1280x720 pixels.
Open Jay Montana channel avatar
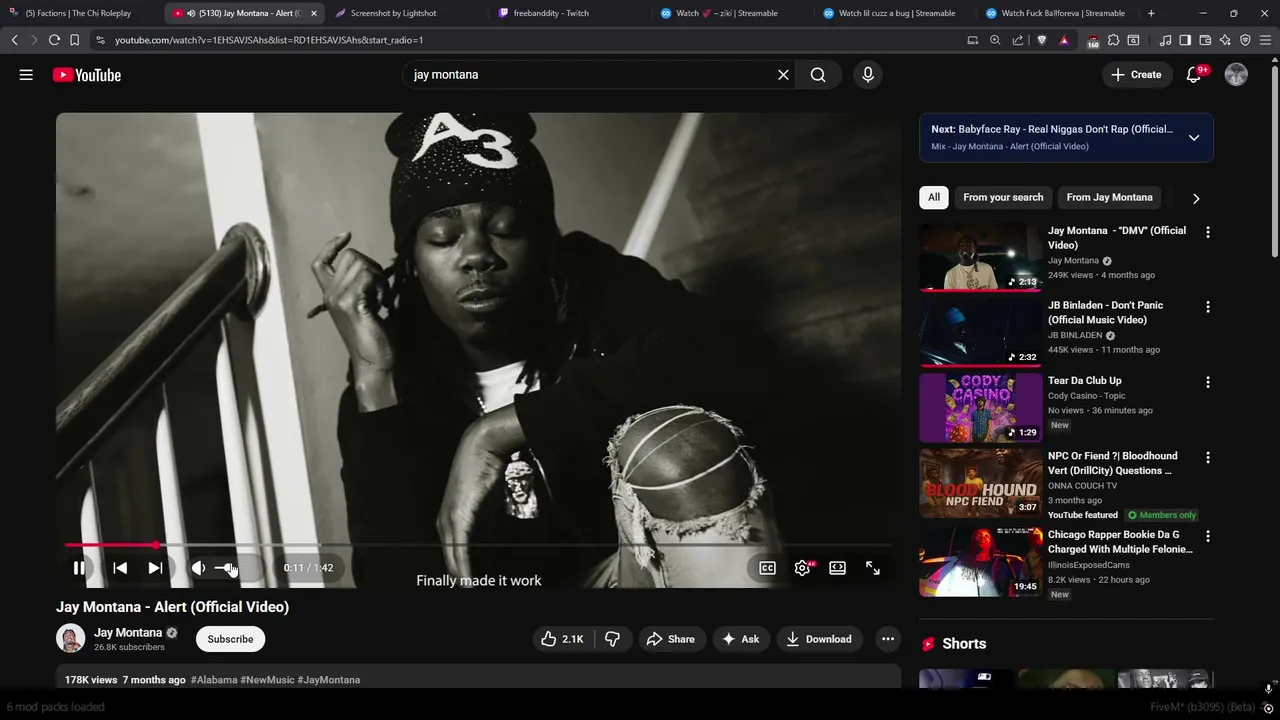70,638
